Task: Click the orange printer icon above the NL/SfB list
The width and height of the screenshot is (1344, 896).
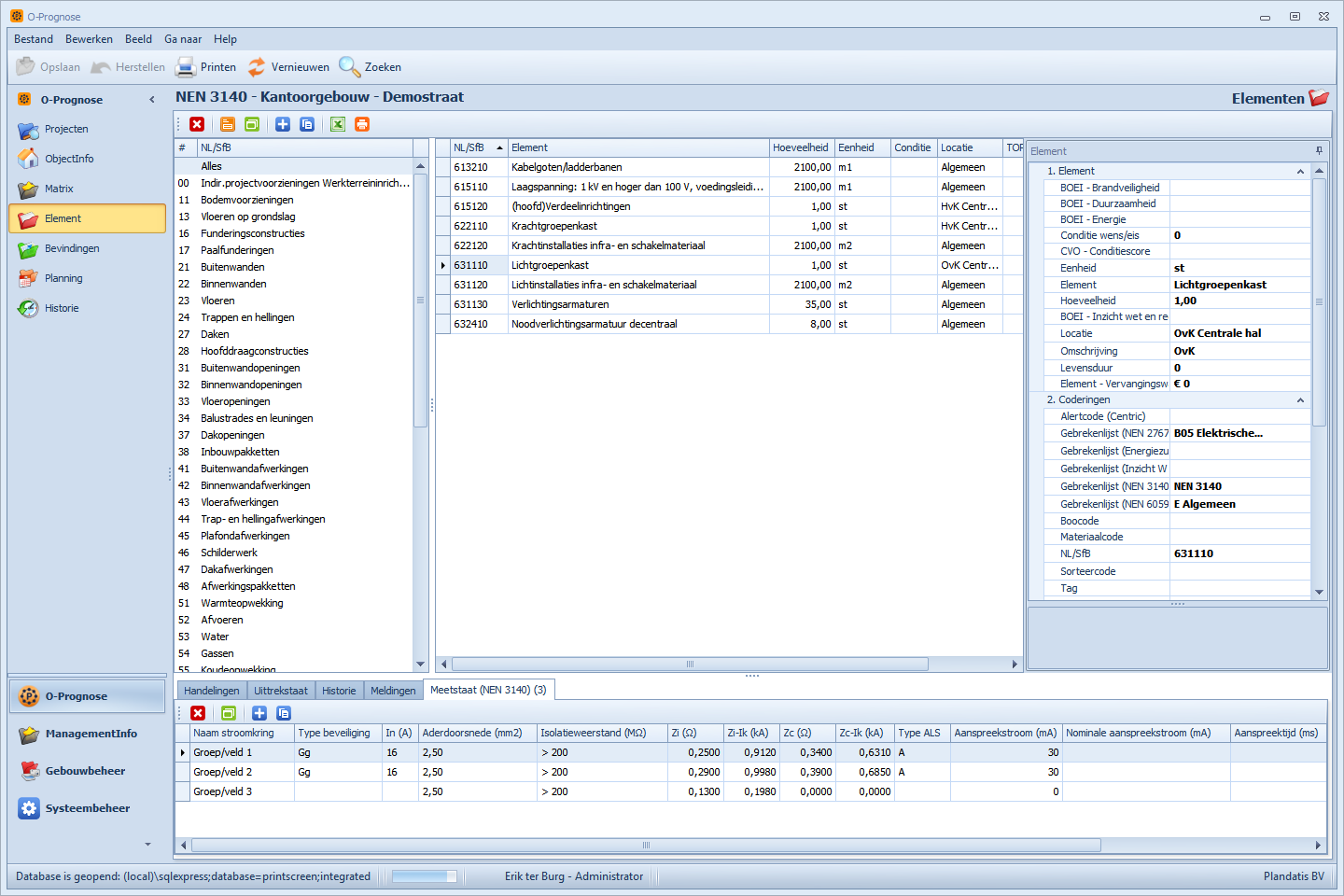Action: click(362, 124)
